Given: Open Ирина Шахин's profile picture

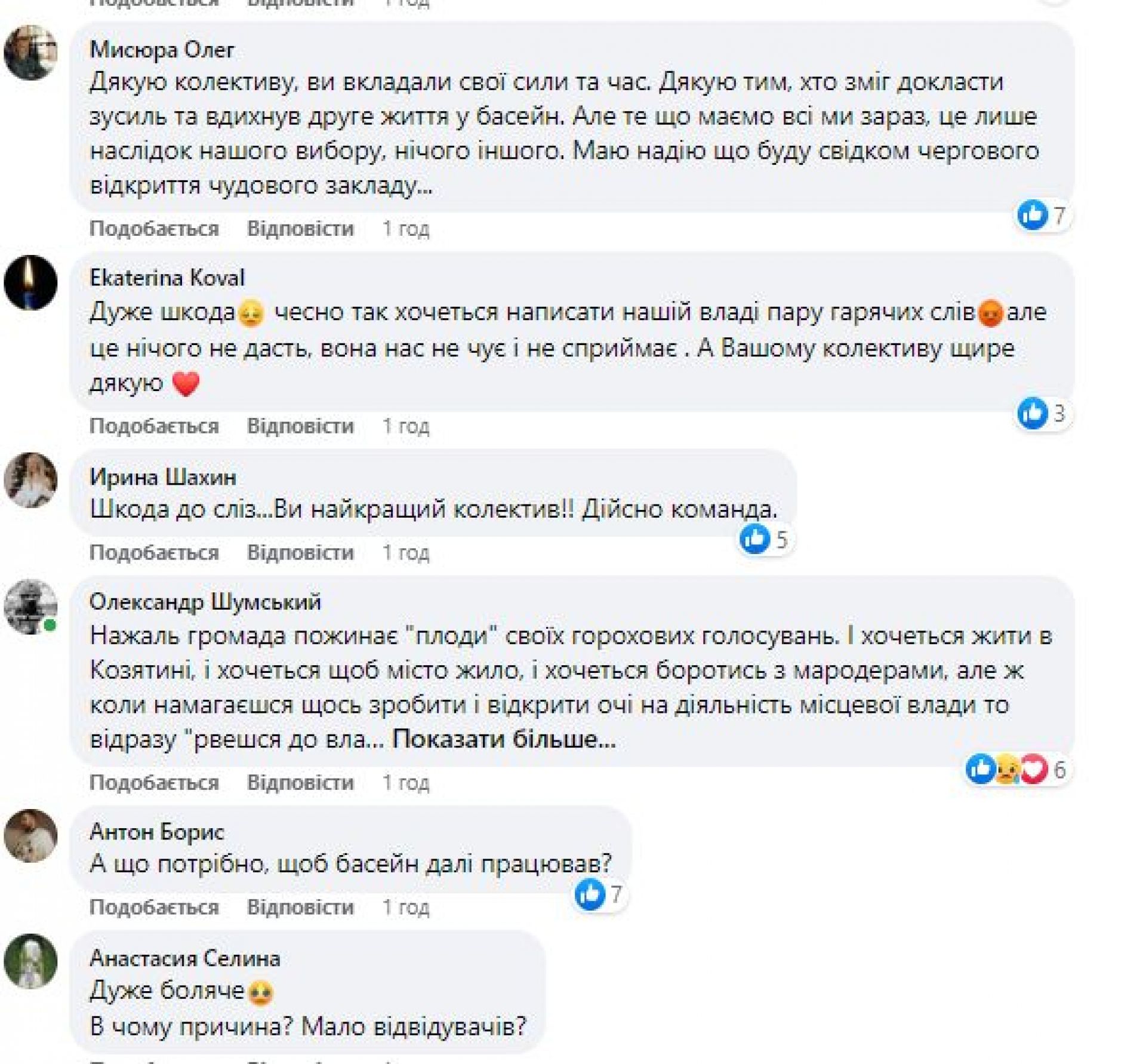Looking at the screenshot, I should click(30, 480).
